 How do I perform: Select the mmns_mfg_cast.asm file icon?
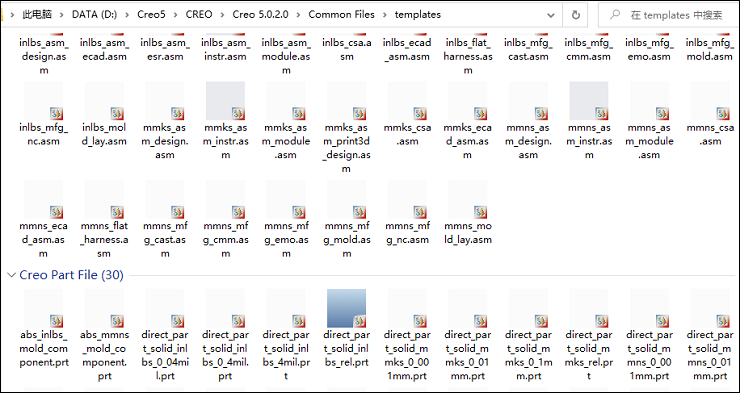(x=165, y=199)
